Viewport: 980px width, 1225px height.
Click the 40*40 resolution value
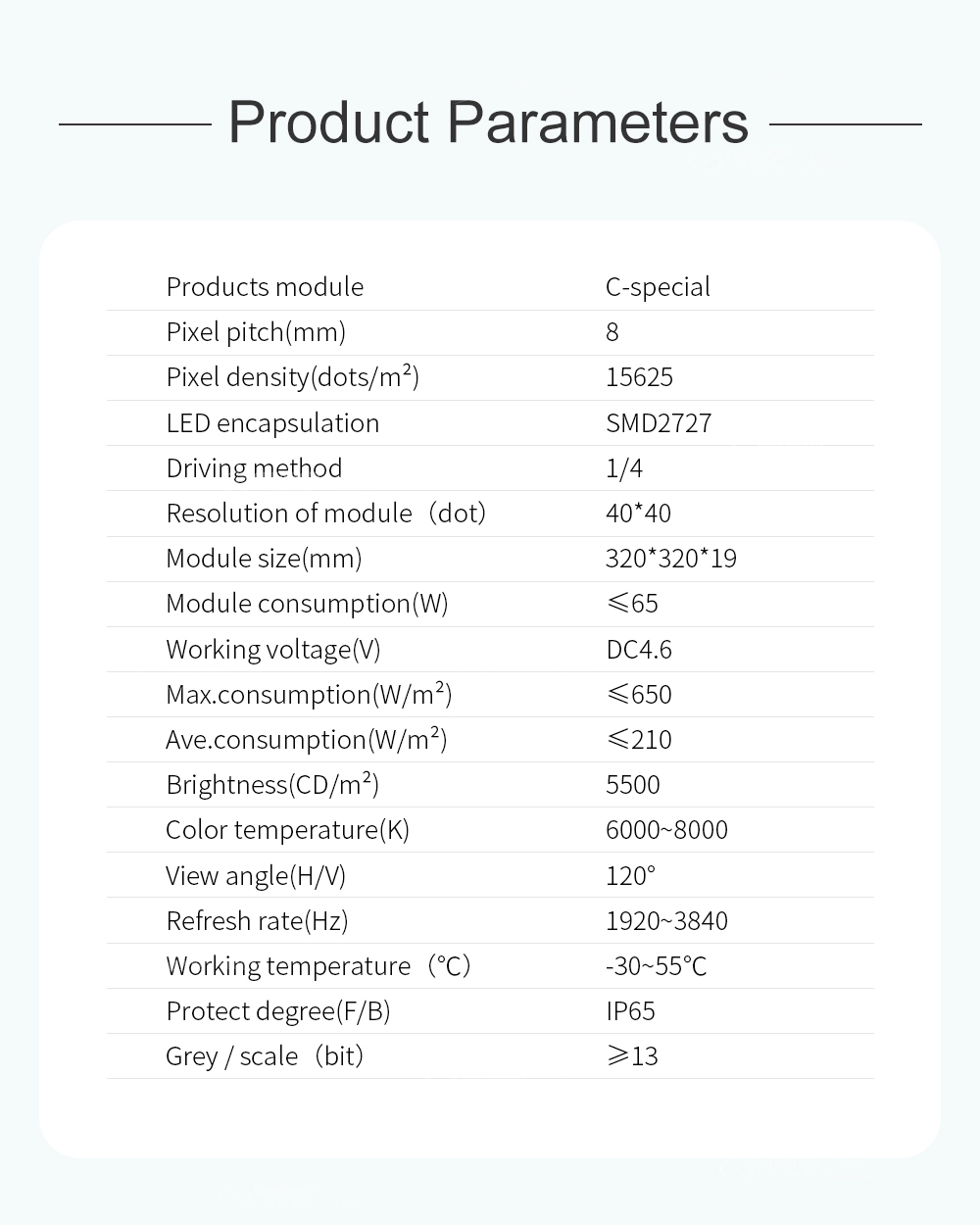(x=638, y=514)
